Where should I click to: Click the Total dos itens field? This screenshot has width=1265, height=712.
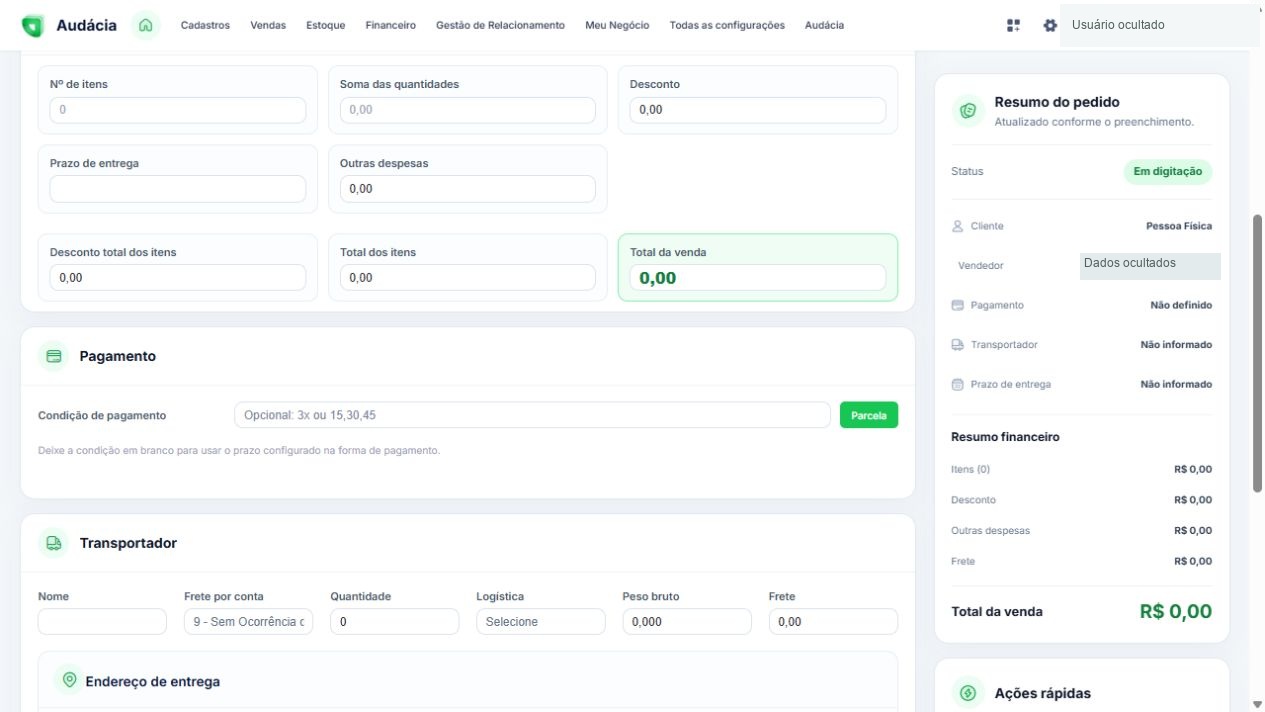[x=467, y=278]
